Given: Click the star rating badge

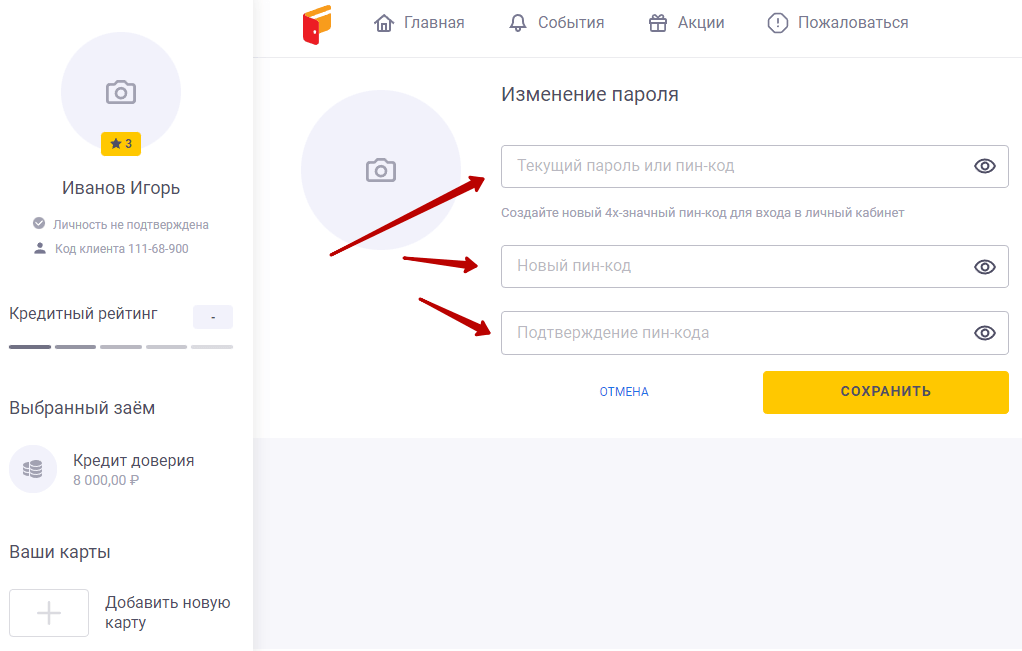Looking at the screenshot, I should pyautogui.click(x=121, y=144).
